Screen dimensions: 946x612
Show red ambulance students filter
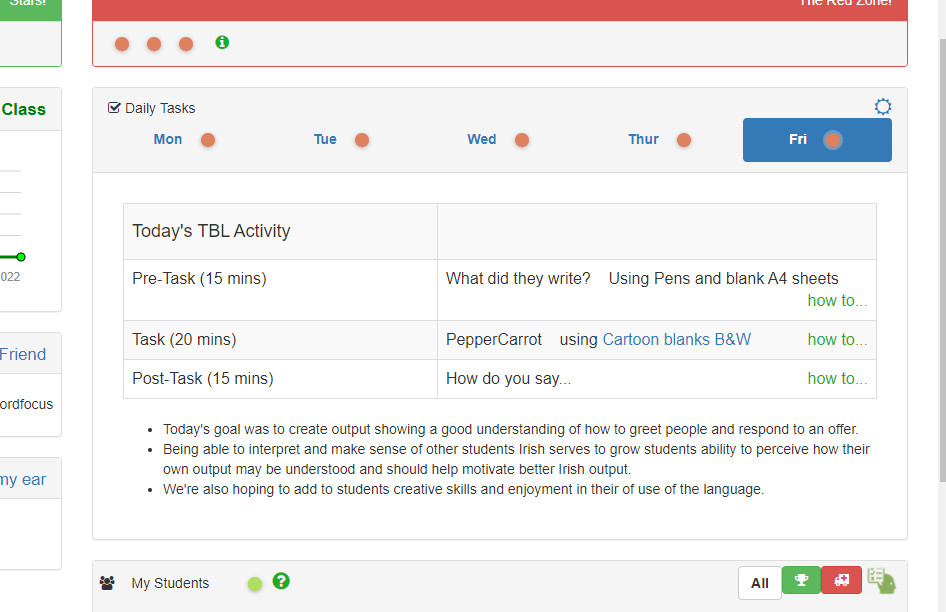coord(841,581)
